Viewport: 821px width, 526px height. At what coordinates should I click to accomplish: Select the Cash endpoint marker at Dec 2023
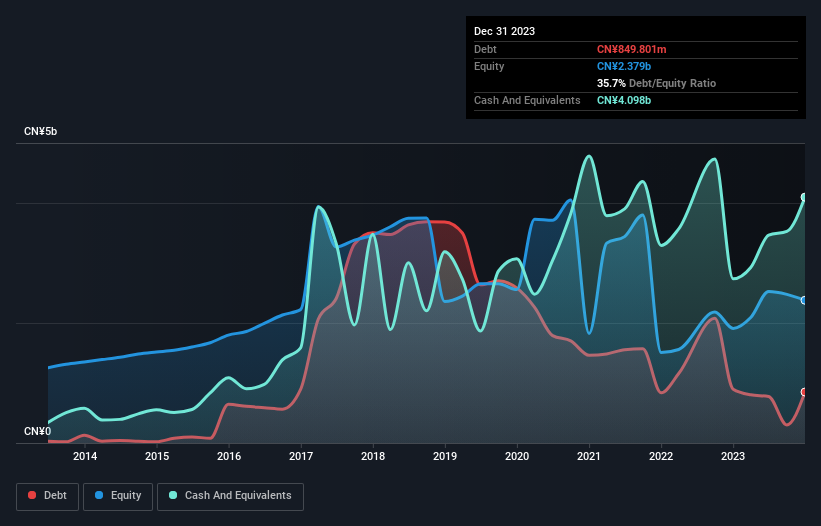(804, 197)
